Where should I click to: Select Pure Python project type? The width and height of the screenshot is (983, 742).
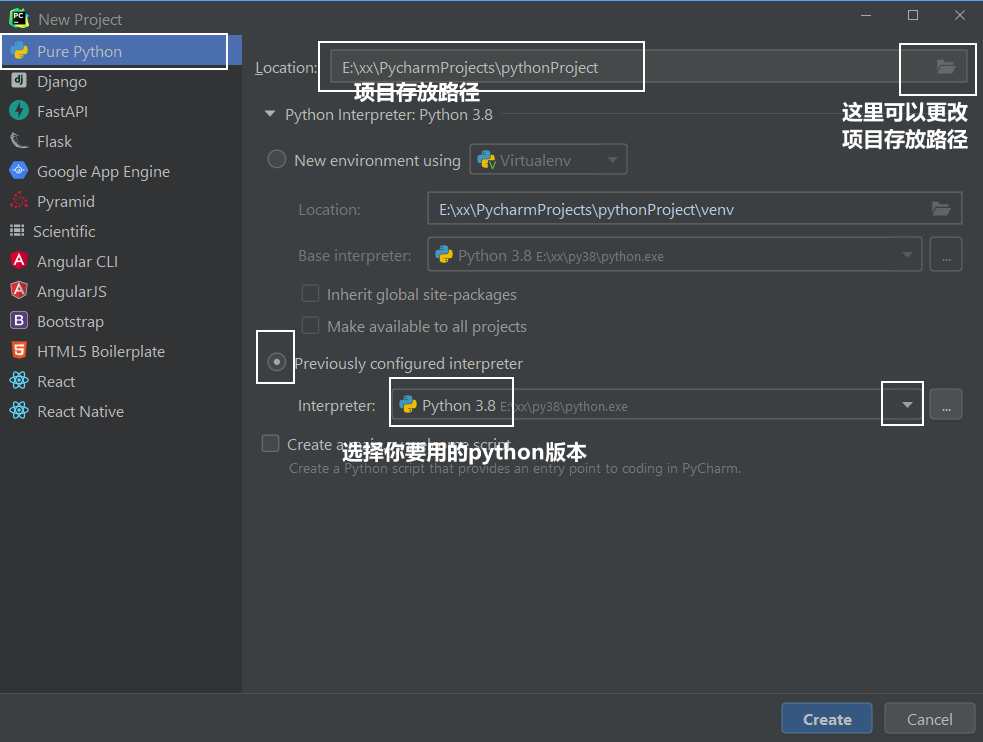(x=121, y=51)
